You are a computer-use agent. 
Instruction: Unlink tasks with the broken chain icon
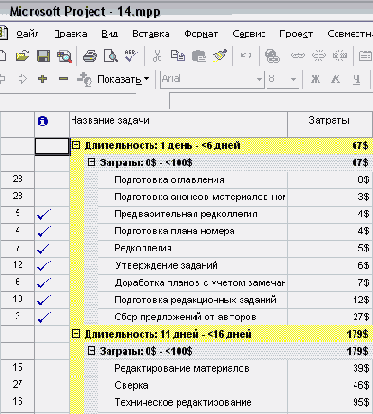[x=319, y=56]
